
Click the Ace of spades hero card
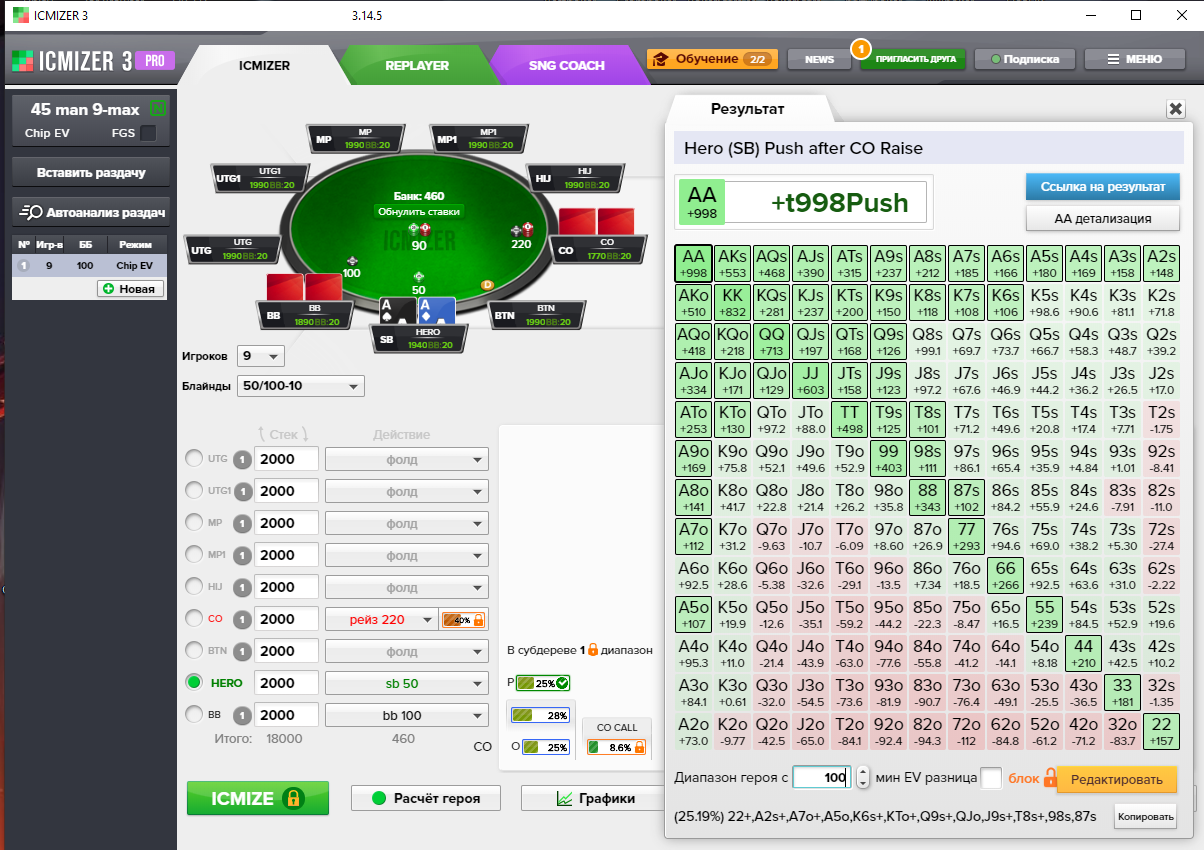point(398,311)
